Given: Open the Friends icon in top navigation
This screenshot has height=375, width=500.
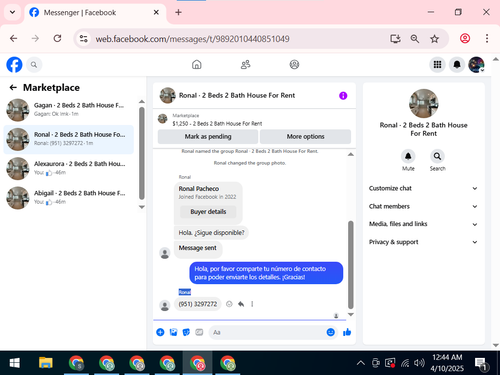Looking at the screenshot, I should click(x=246, y=64).
